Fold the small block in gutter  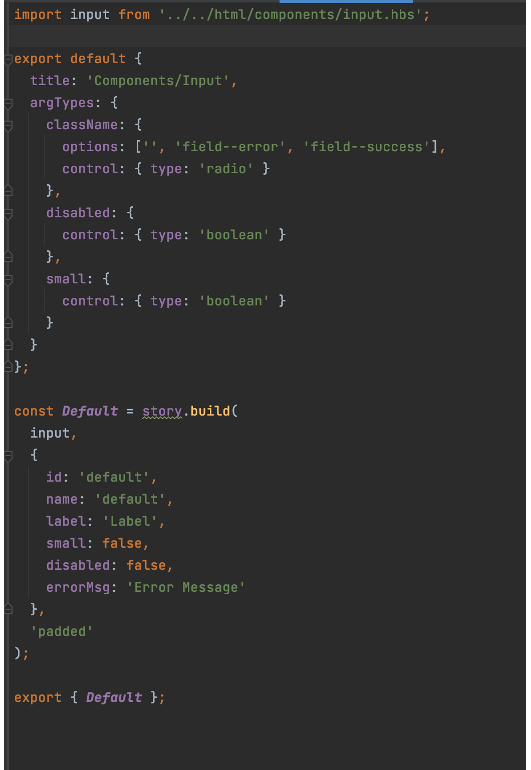8,280
